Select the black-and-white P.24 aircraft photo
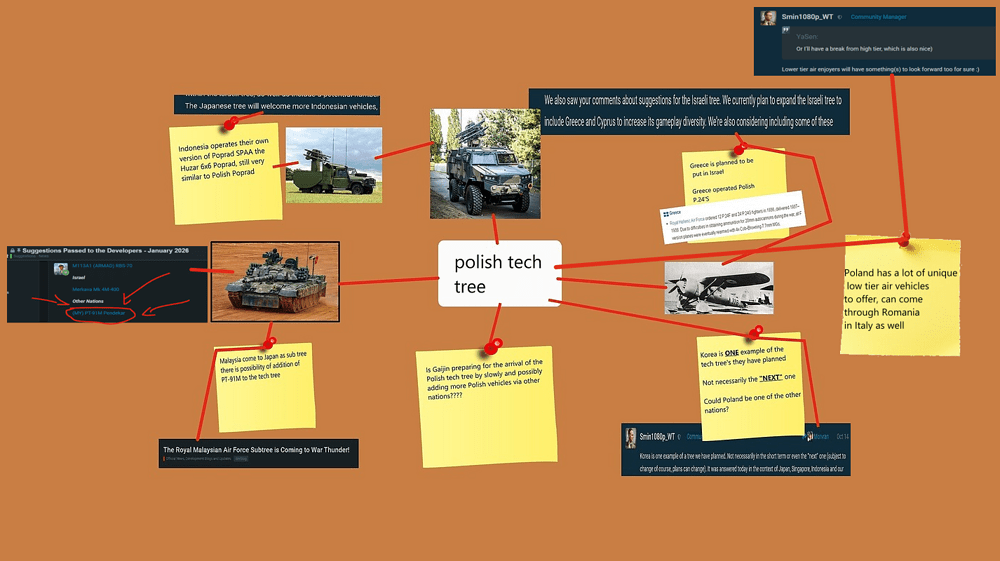Screen dimensions: 1000x561 click(718, 287)
